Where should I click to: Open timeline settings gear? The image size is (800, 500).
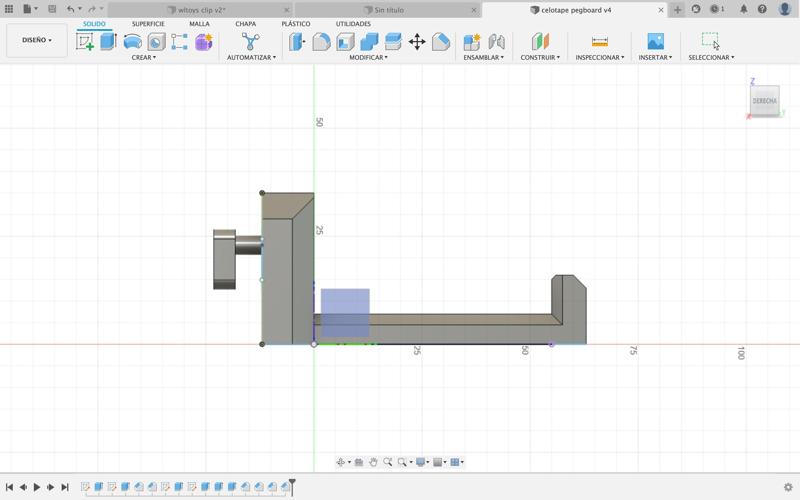coord(788,487)
